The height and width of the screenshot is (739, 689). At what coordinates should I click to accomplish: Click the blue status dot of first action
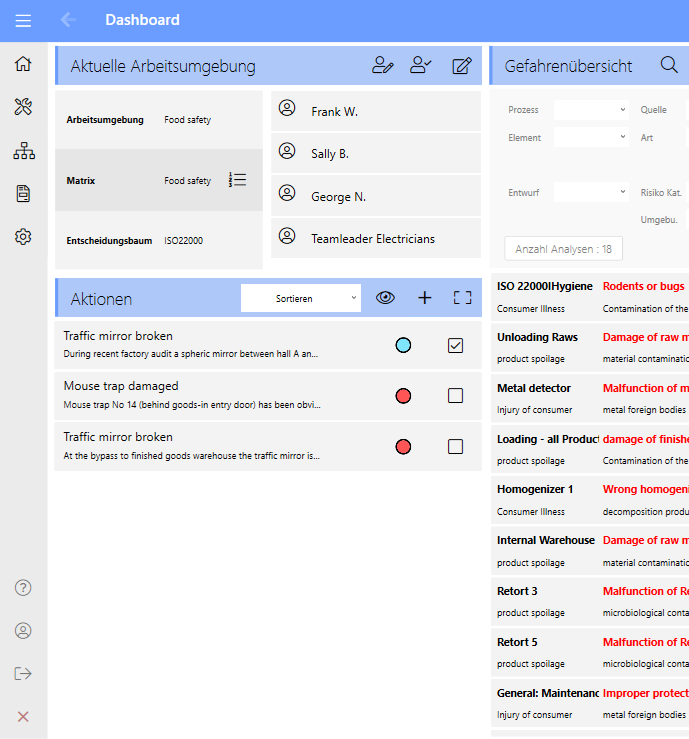click(x=403, y=345)
